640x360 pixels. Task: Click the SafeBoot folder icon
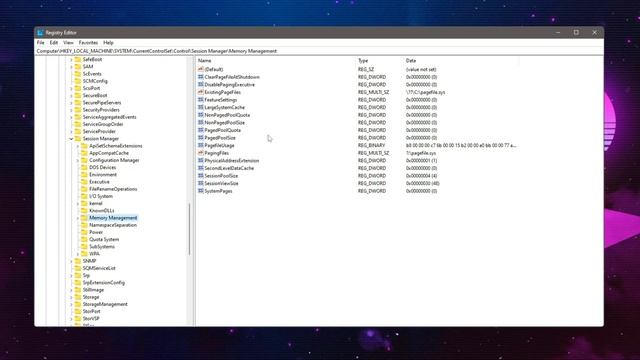pos(78,60)
